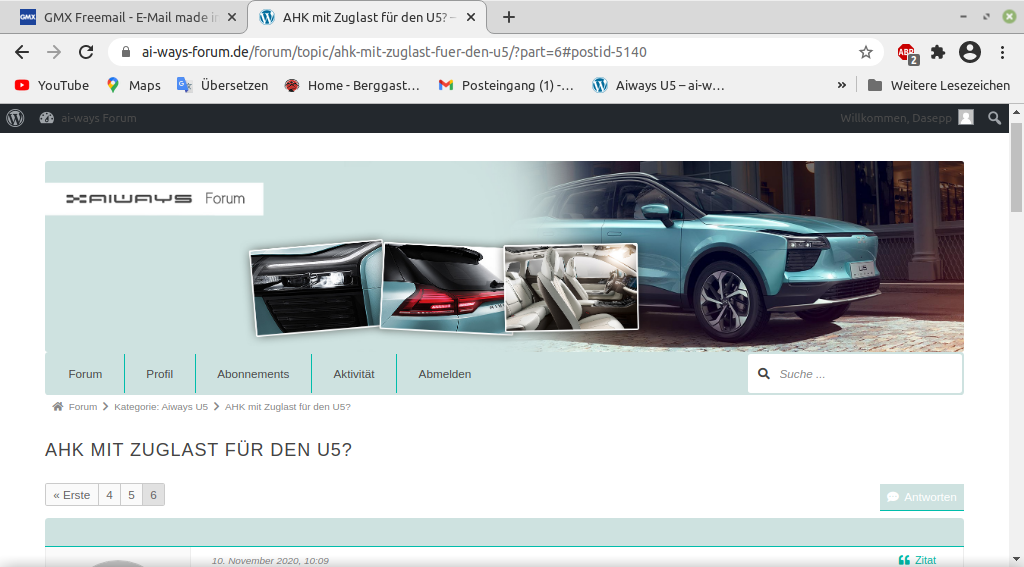Jump to « Erste page
Viewport: 1024px width, 567px height.
(72, 495)
